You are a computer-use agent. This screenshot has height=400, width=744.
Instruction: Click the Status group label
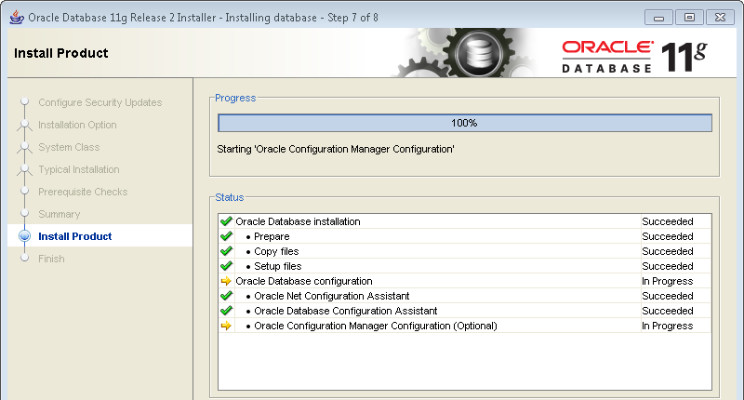230,197
